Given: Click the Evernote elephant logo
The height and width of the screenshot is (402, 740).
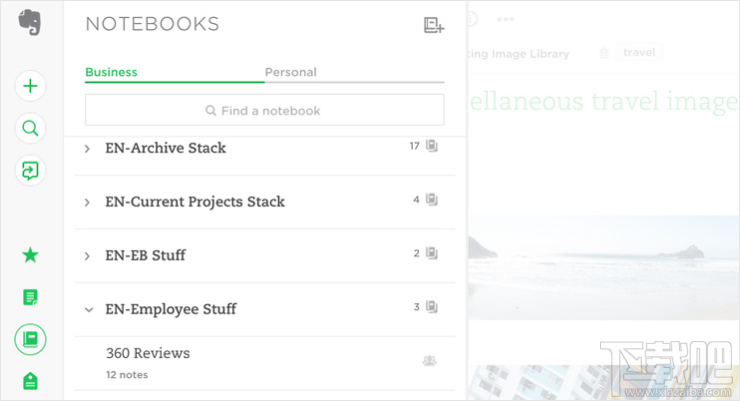Looking at the screenshot, I should 30,23.
